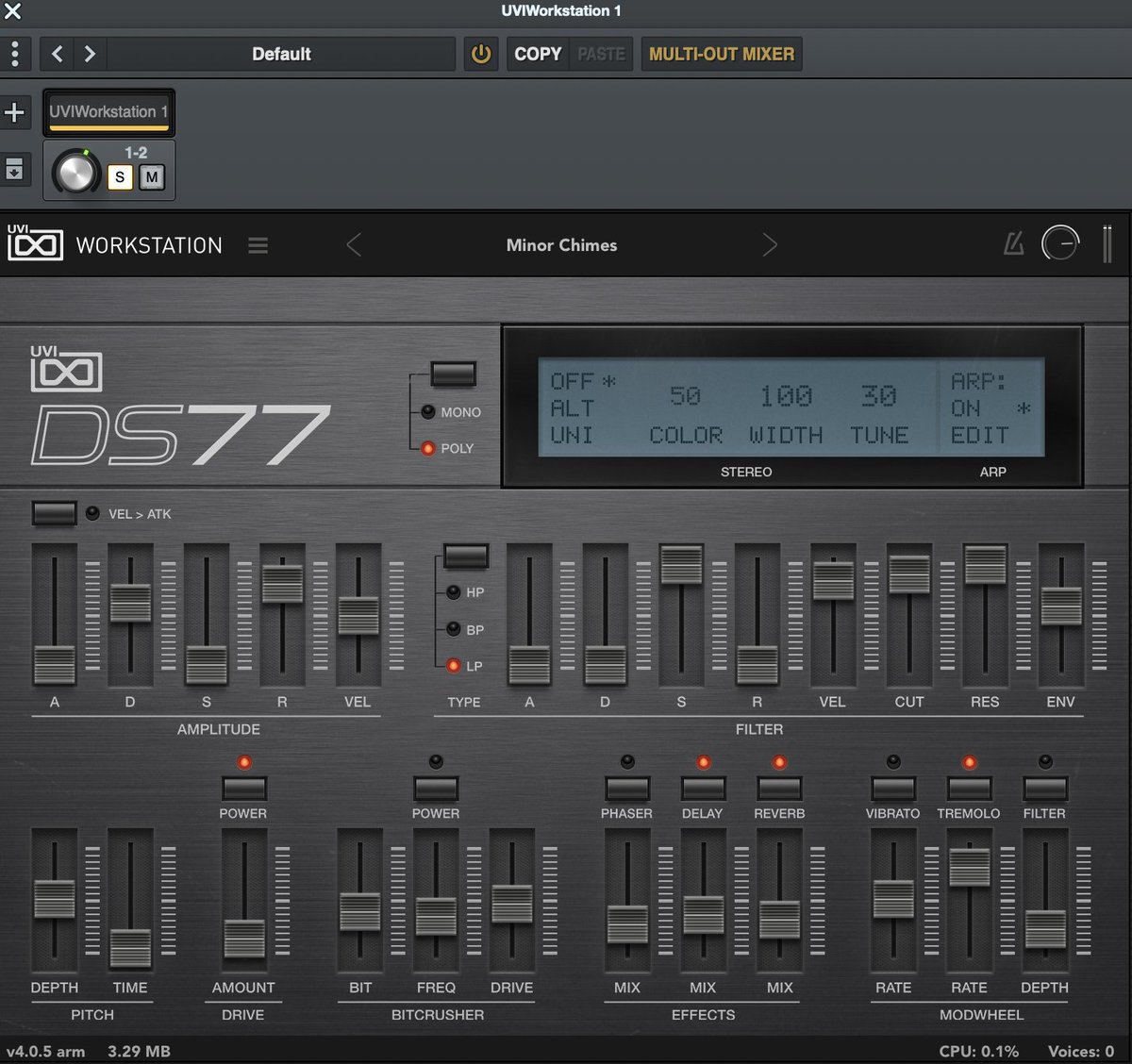The image size is (1132, 1064).
Task: Click the master volume knob in Workstation header
Action: [1060, 244]
